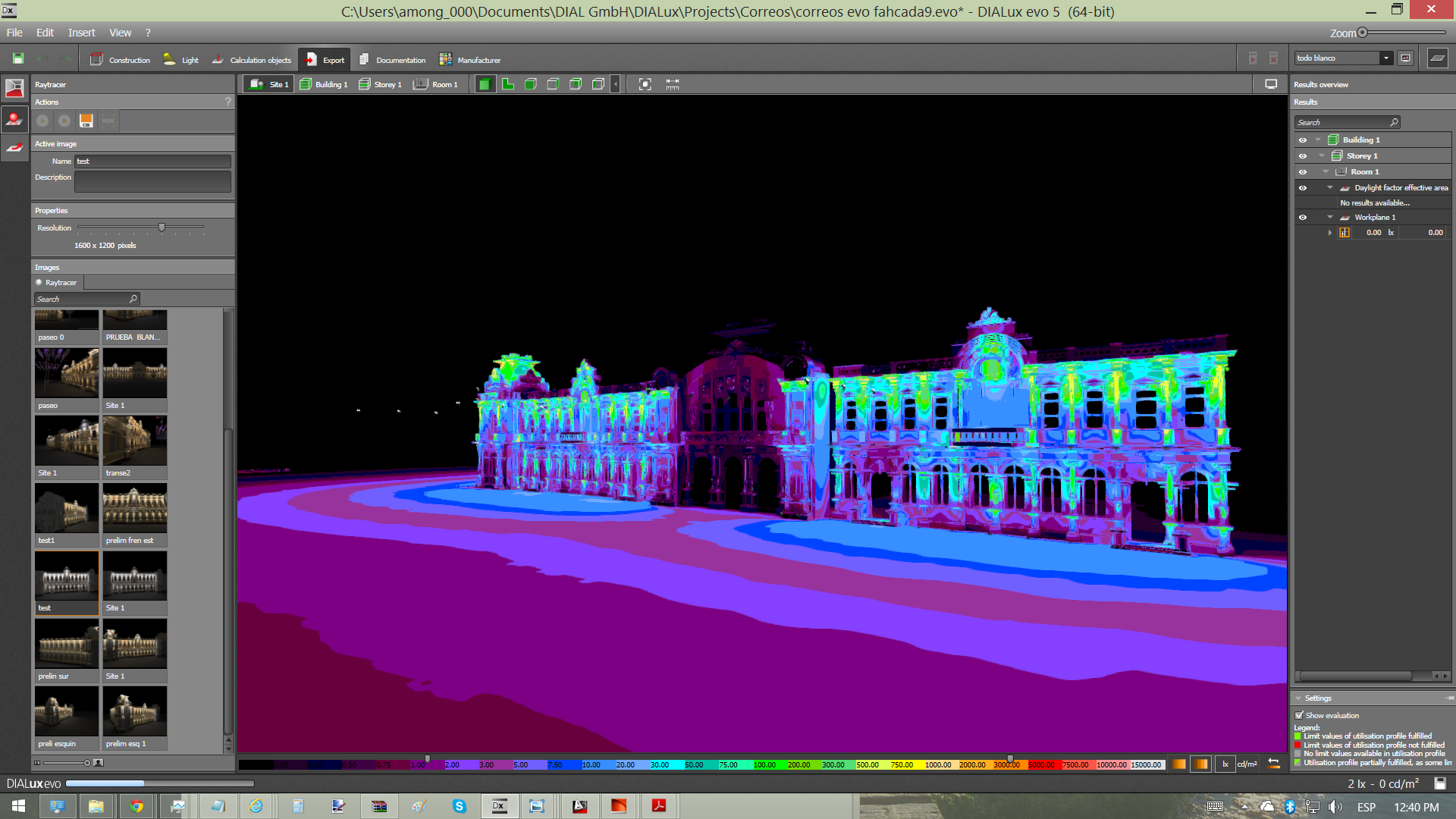
Task: Click the measure distance icon
Action: (x=673, y=84)
